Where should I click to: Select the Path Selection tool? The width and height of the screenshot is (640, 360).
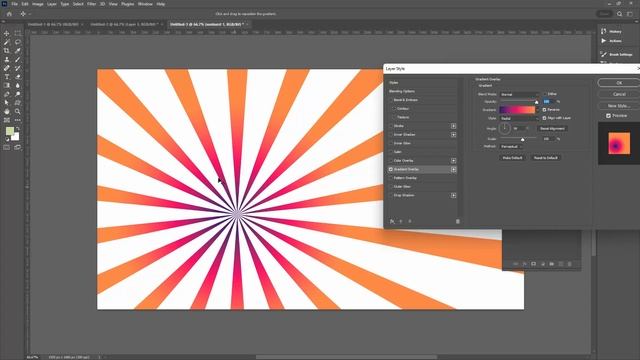(7, 102)
